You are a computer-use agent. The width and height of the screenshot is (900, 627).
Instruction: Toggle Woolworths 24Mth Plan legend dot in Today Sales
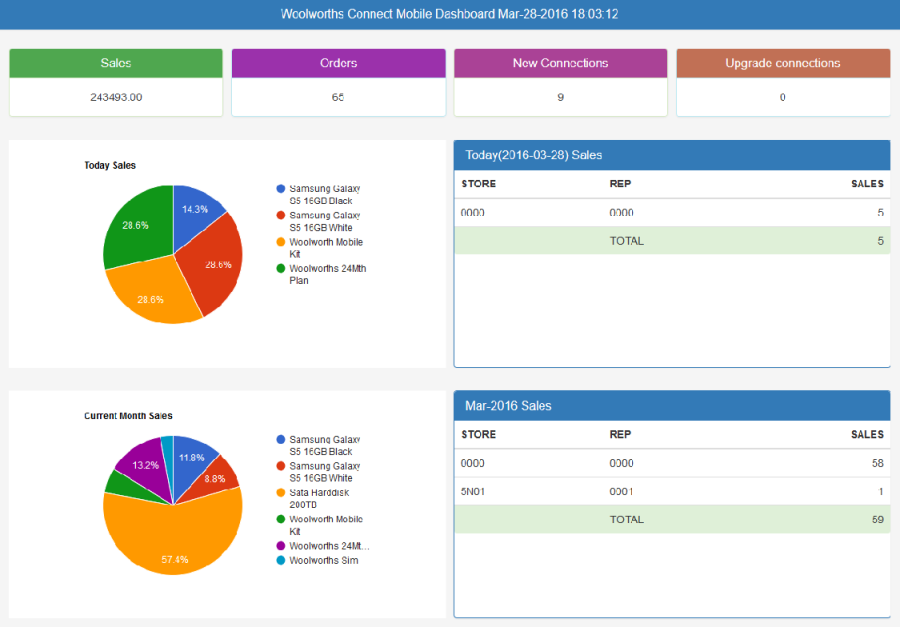tap(281, 268)
